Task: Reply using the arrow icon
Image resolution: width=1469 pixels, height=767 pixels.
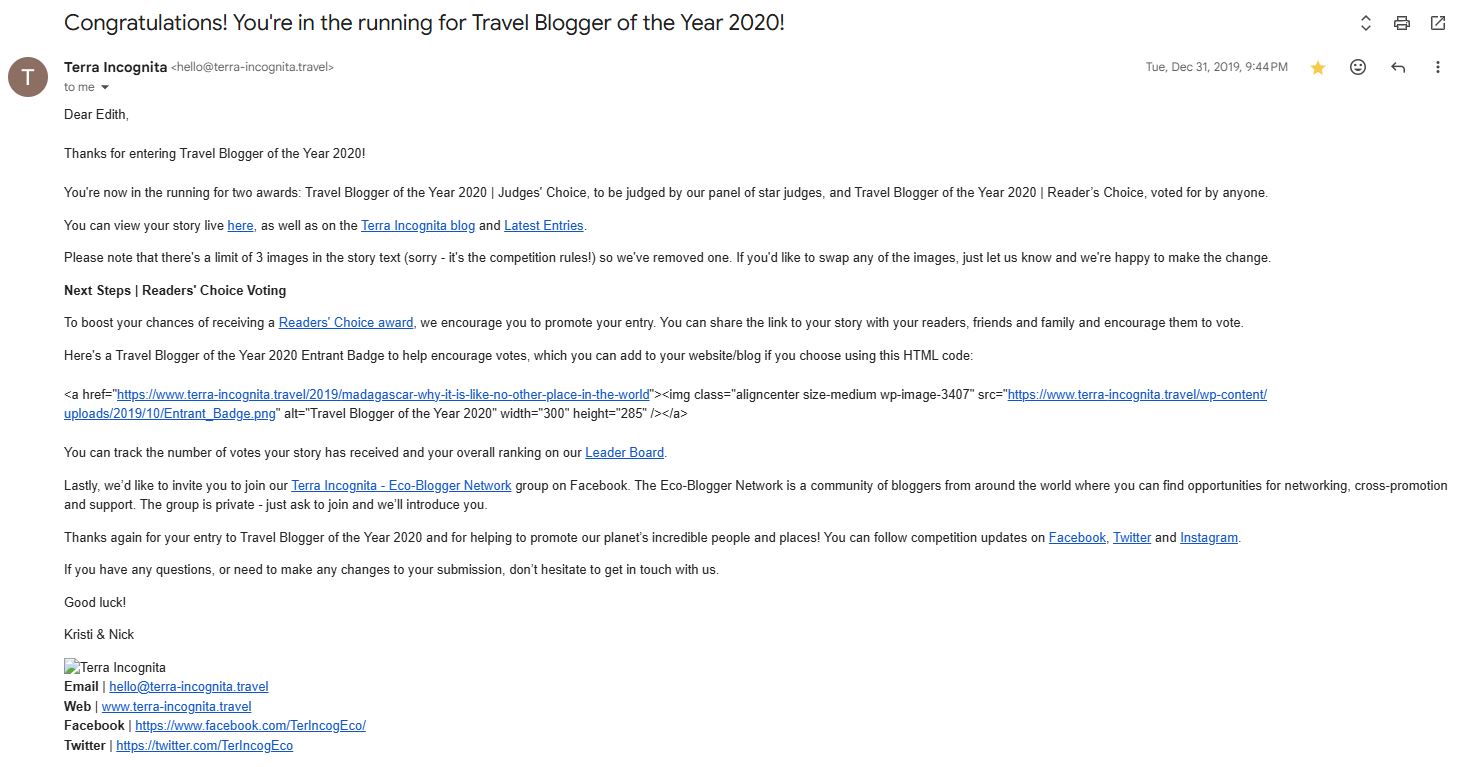Action: tap(1398, 67)
